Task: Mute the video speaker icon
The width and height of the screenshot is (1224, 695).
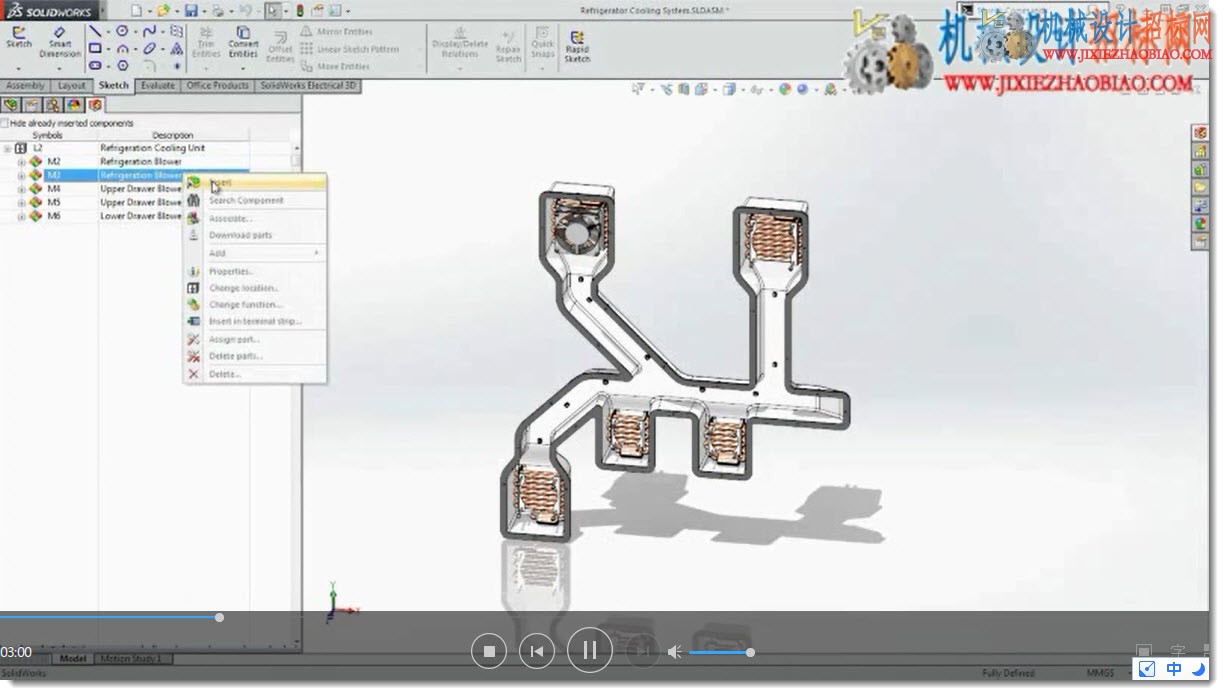Action: click(x=675, y=652)
